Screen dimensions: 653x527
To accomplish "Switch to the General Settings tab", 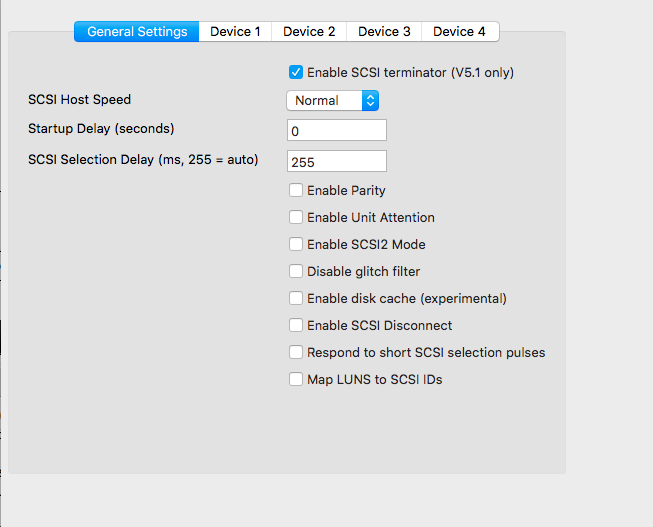I will pos(137,31).
